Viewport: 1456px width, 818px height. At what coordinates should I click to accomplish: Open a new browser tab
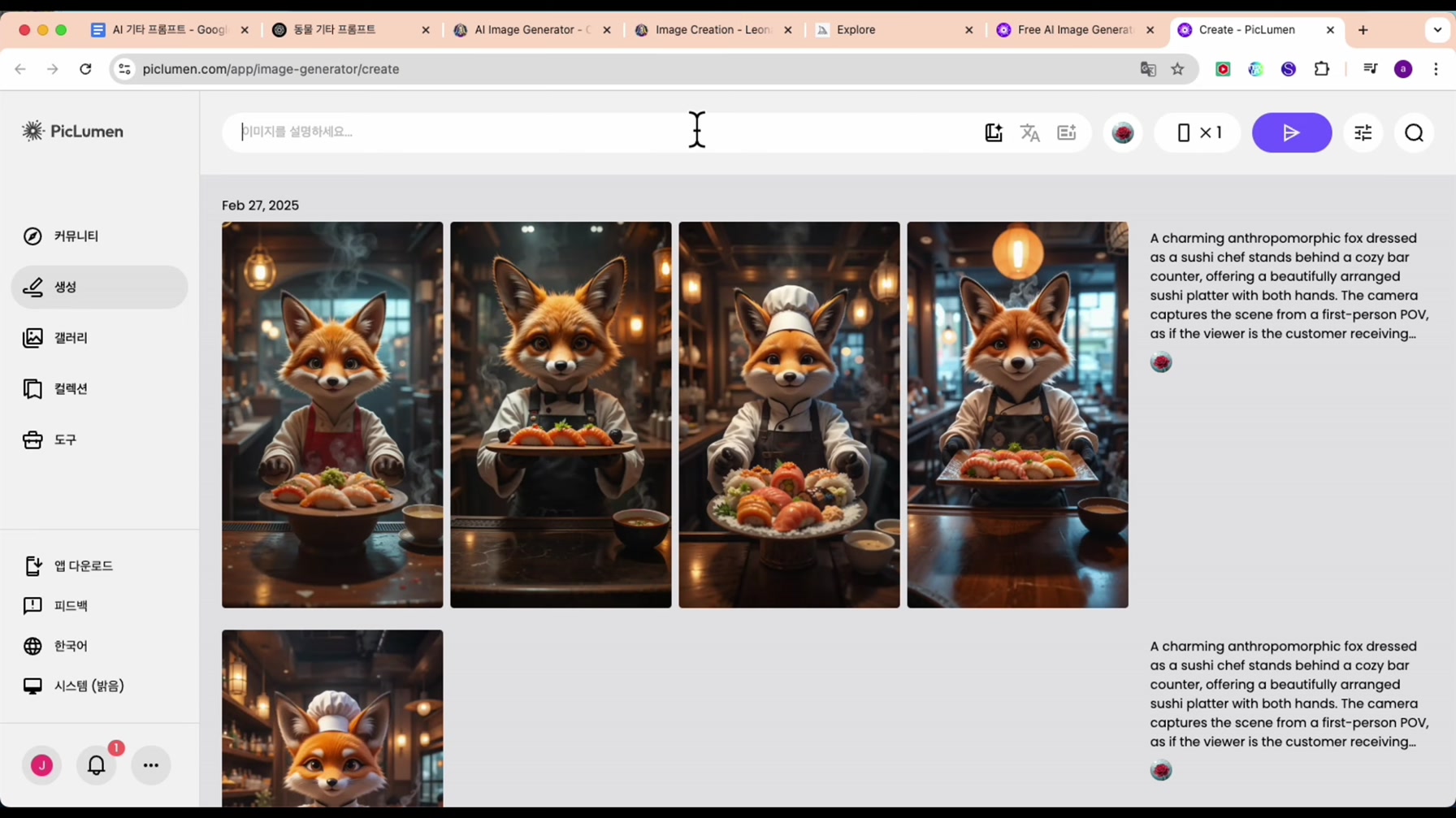click(1363, 30)
